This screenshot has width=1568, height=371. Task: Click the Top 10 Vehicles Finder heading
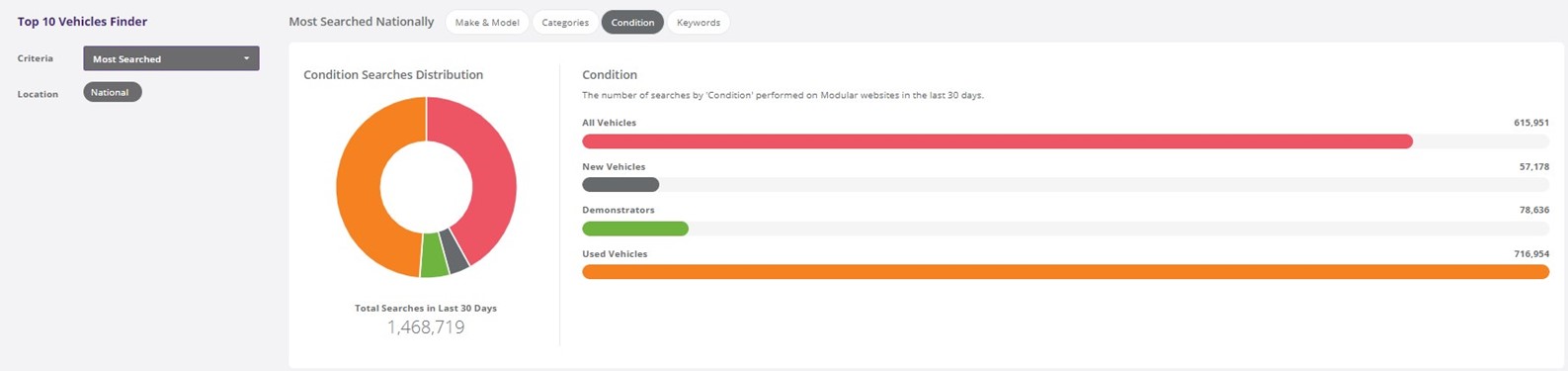pyautogui.click(x=82, y=21)
